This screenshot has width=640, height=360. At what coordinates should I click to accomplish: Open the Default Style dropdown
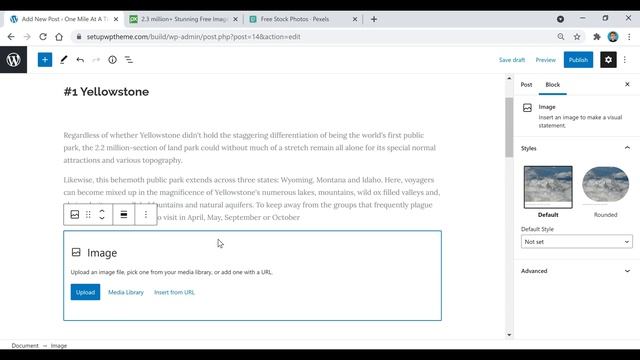pyautogui.click(x=577, y=242)
